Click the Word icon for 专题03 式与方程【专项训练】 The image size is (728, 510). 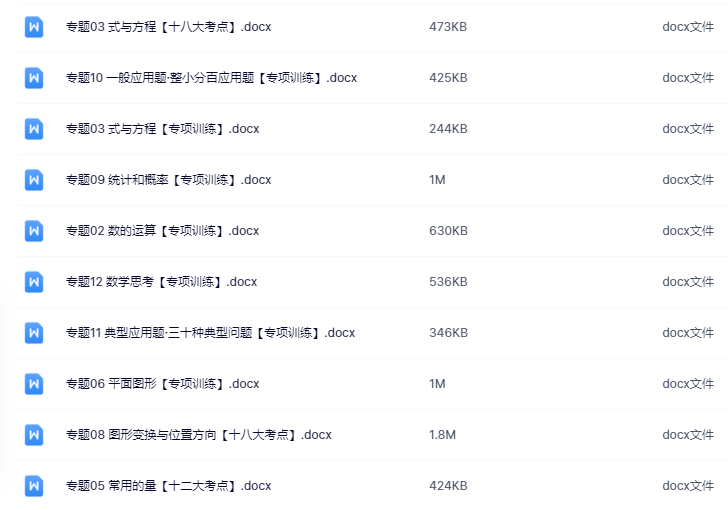tap(34, 129)
